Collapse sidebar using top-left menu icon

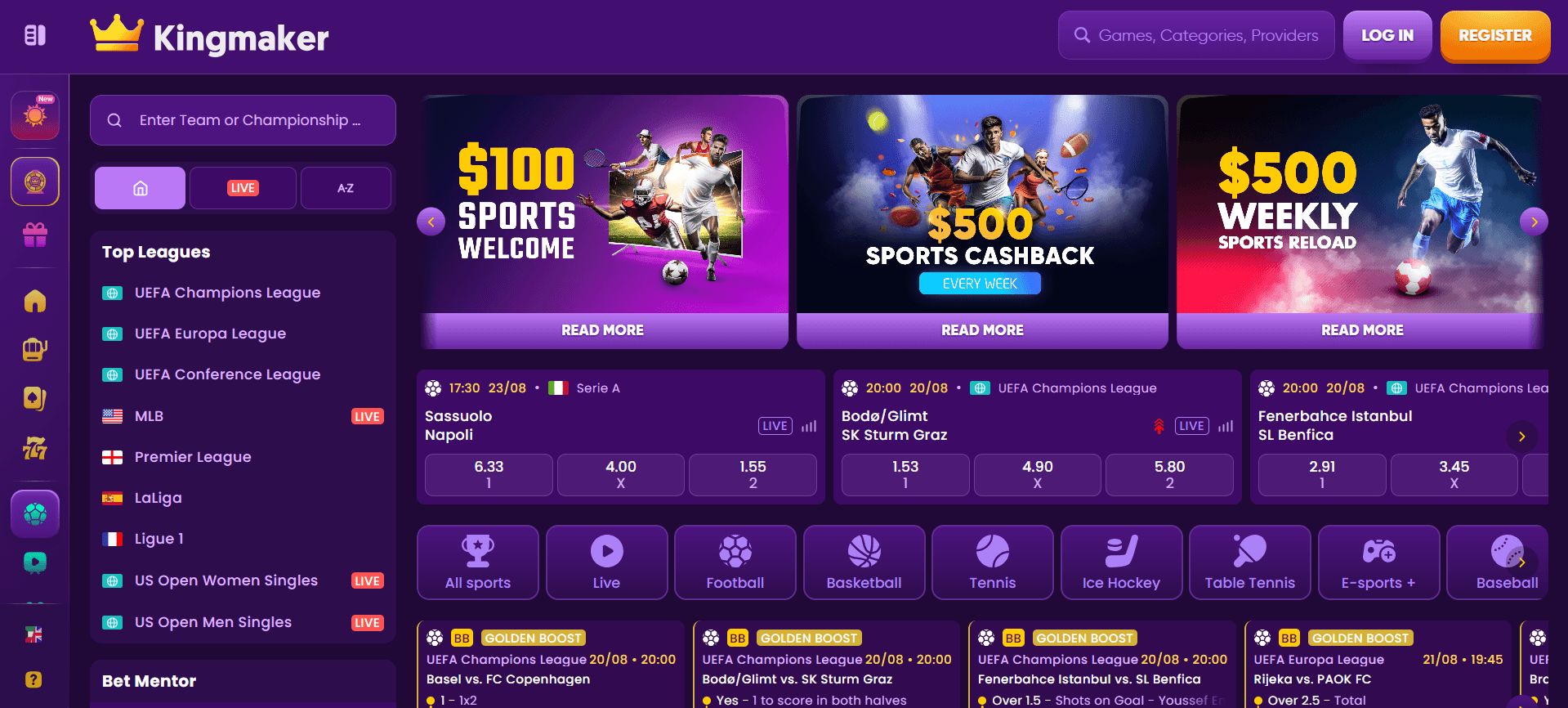(x=34, y=35)
